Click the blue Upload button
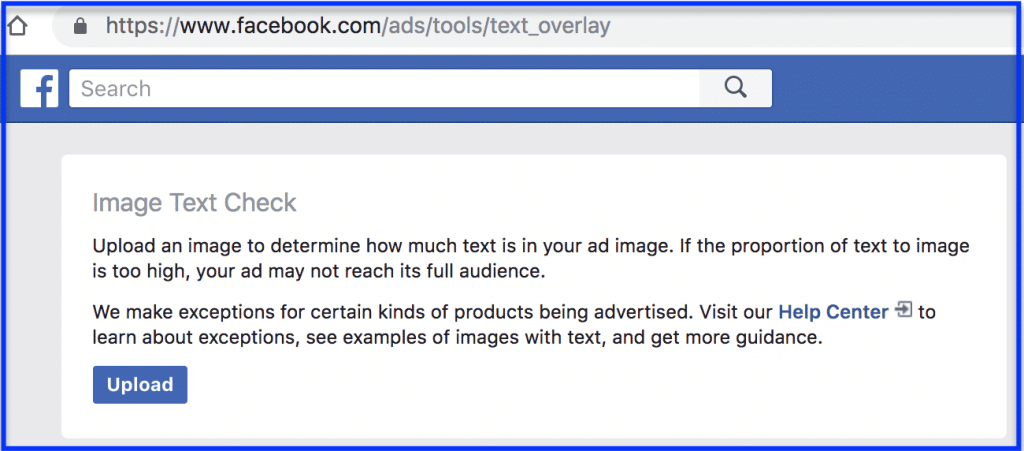The width and height of the screenshot is (1024, 451). 140,384
